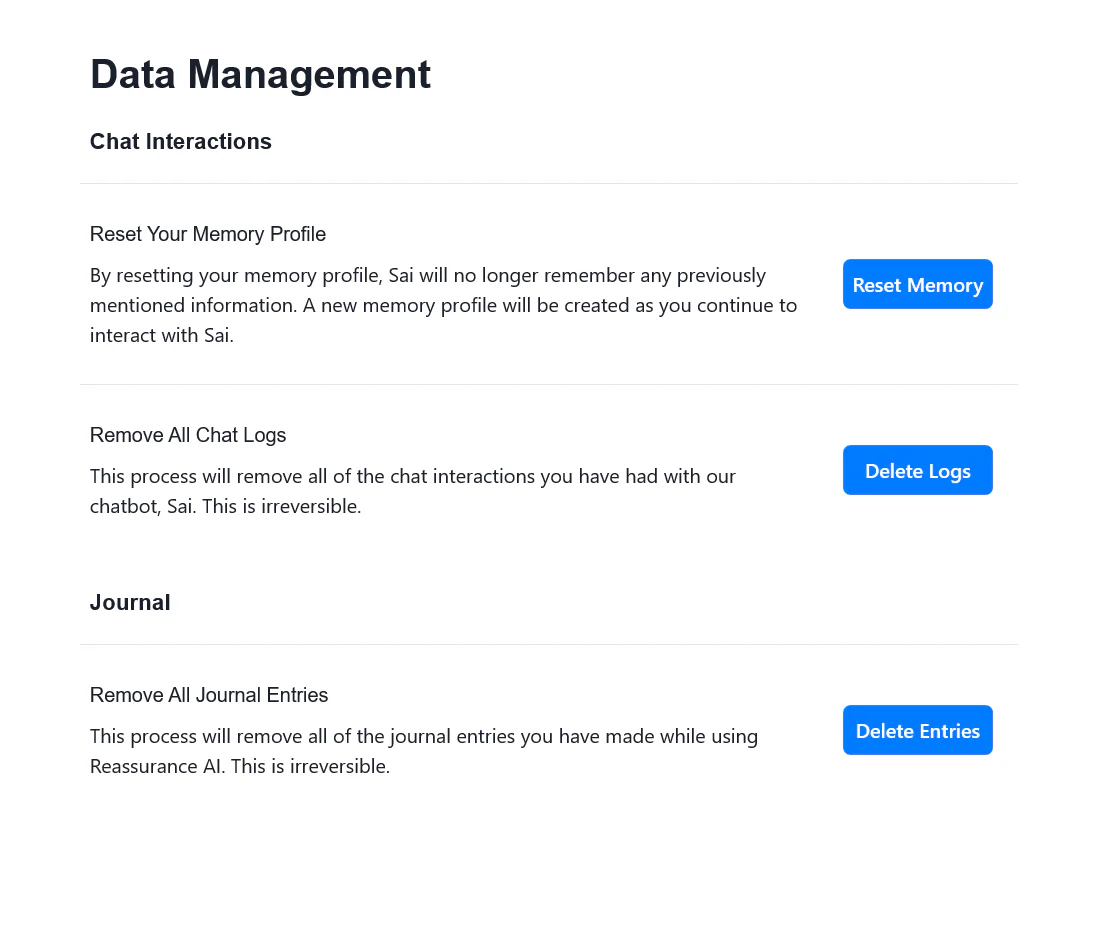Screen dimensions: 1097x947
Task: Click the memory profile description text
Action: tap(443, 304)
